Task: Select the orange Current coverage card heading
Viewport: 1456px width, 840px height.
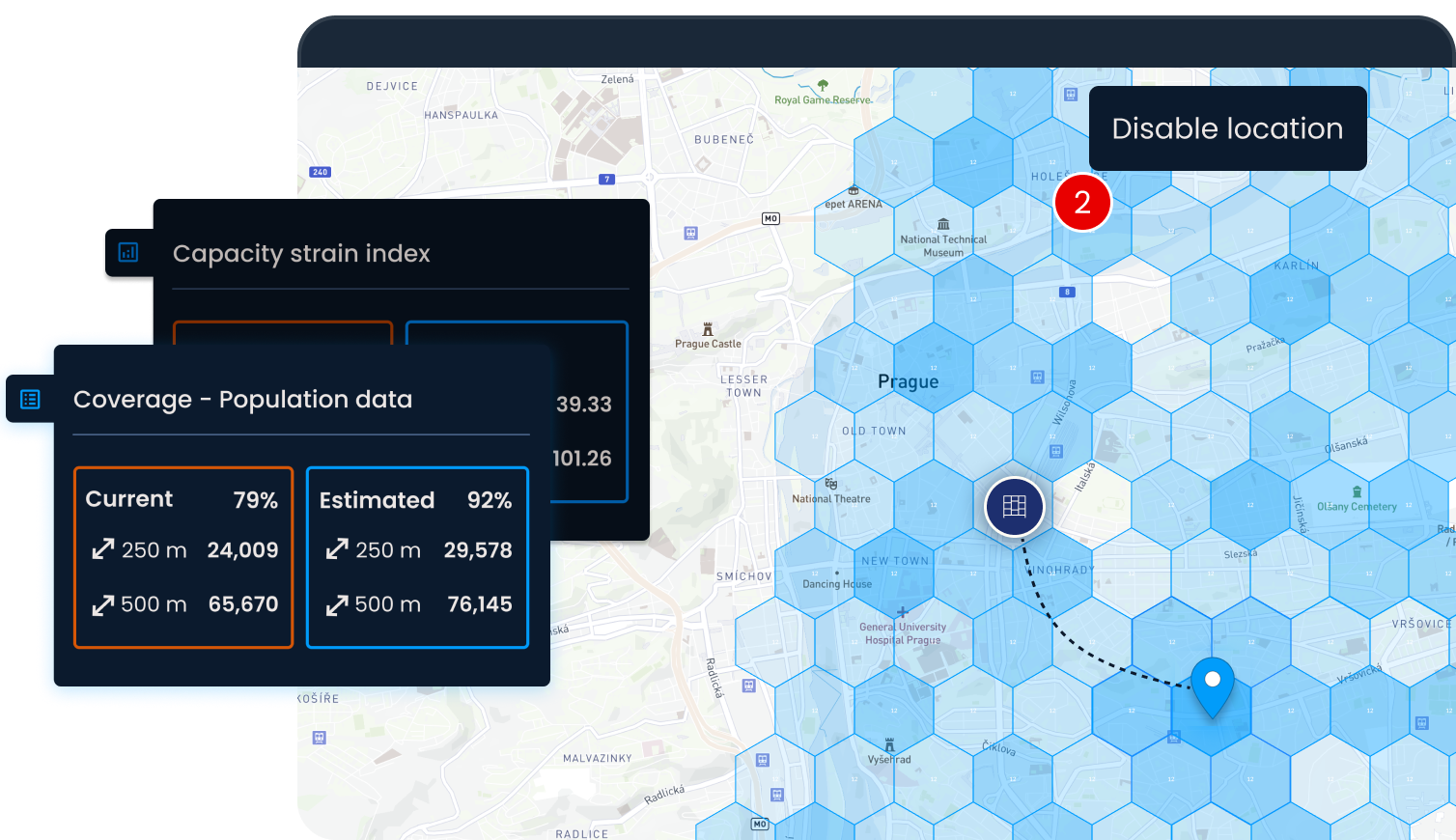Action: (129, 499)
